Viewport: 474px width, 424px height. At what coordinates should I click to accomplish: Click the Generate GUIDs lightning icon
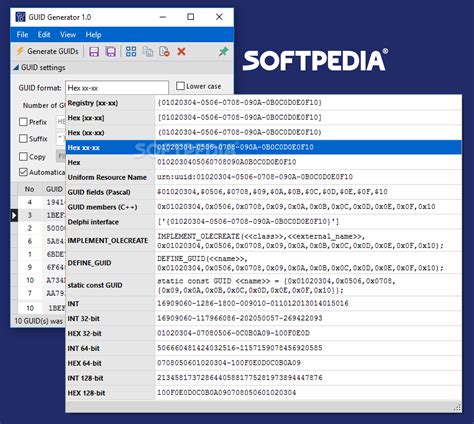[x=20, y=51]
